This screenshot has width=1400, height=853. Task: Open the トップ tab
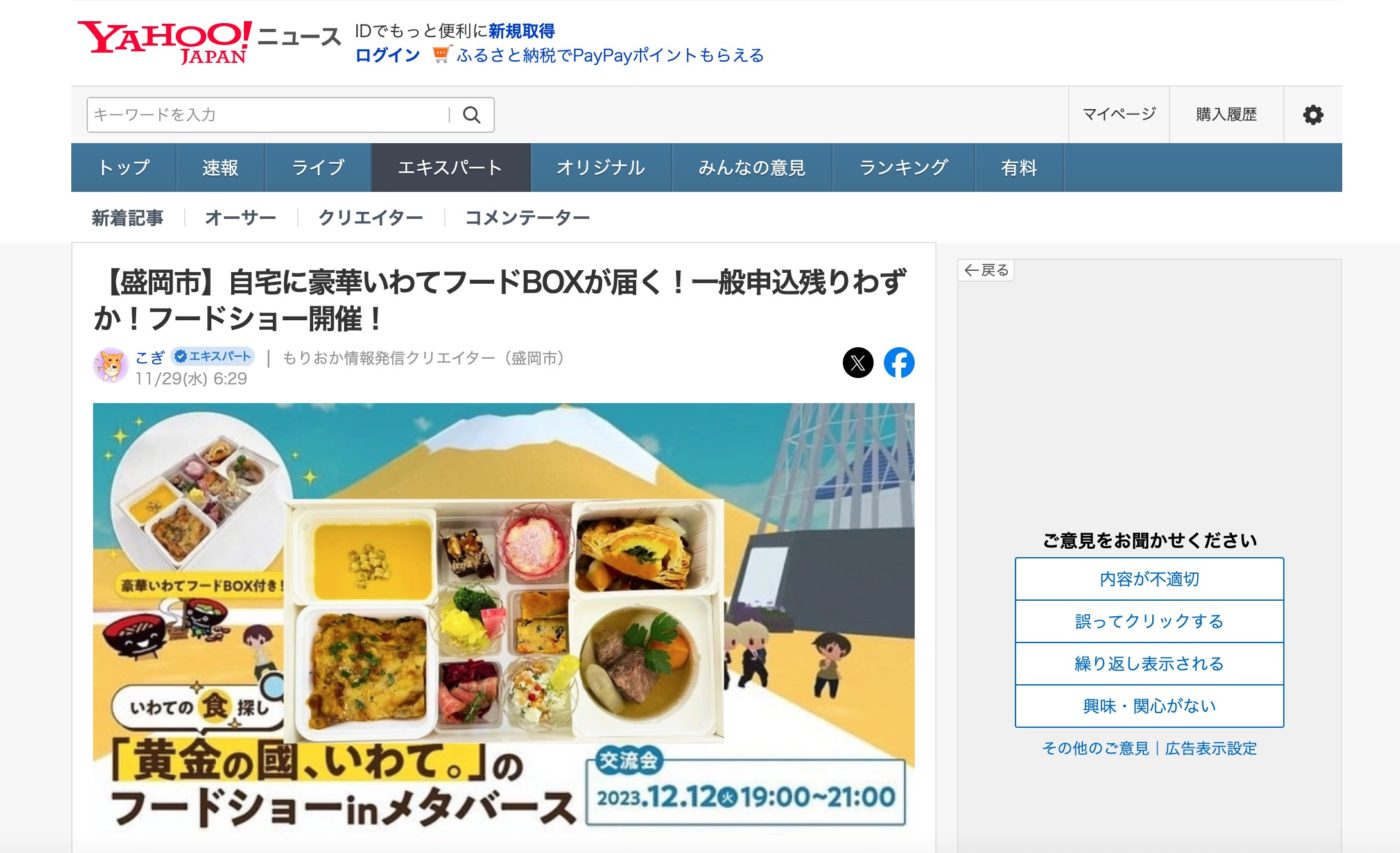124,168
